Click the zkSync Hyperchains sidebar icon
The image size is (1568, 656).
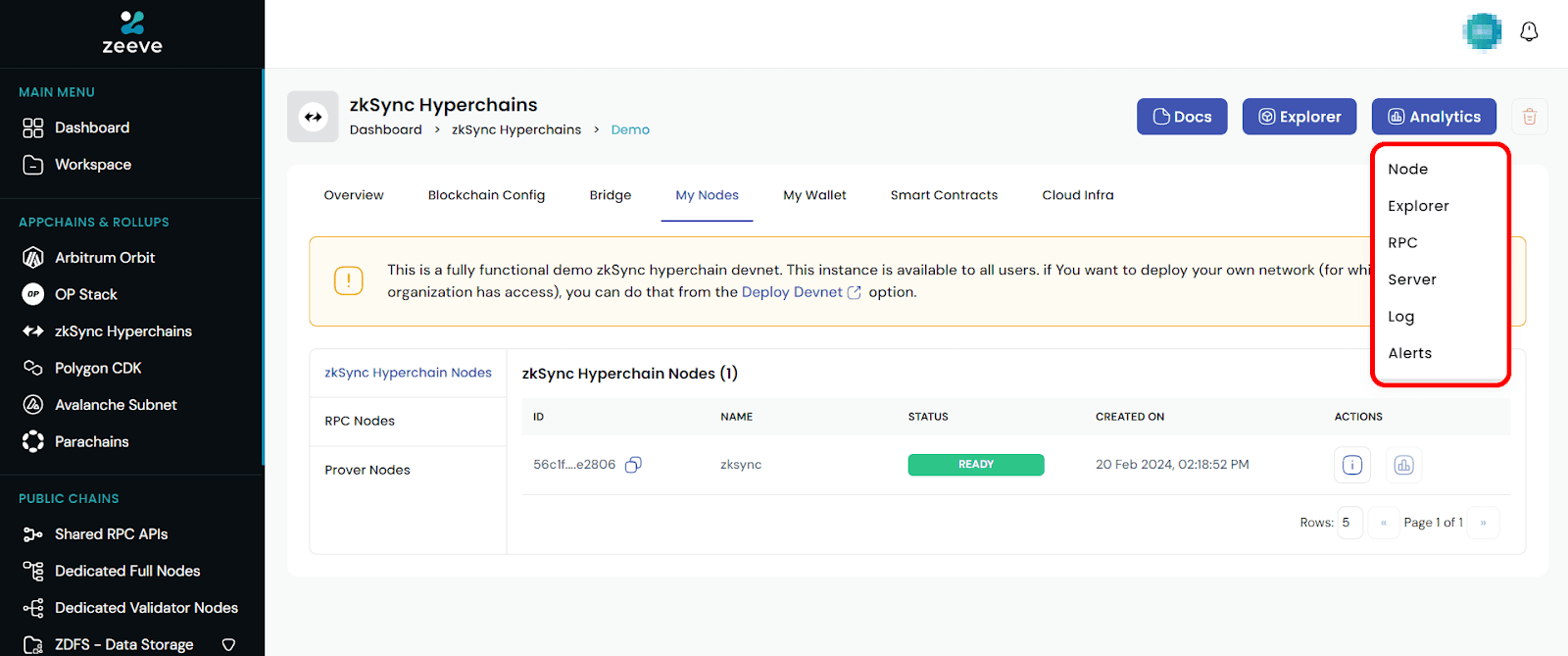pos(33,331)
